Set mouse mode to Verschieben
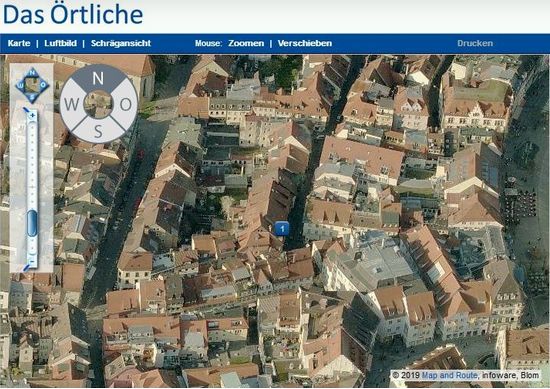Viewport: 550px width, 389px height. 305,43
